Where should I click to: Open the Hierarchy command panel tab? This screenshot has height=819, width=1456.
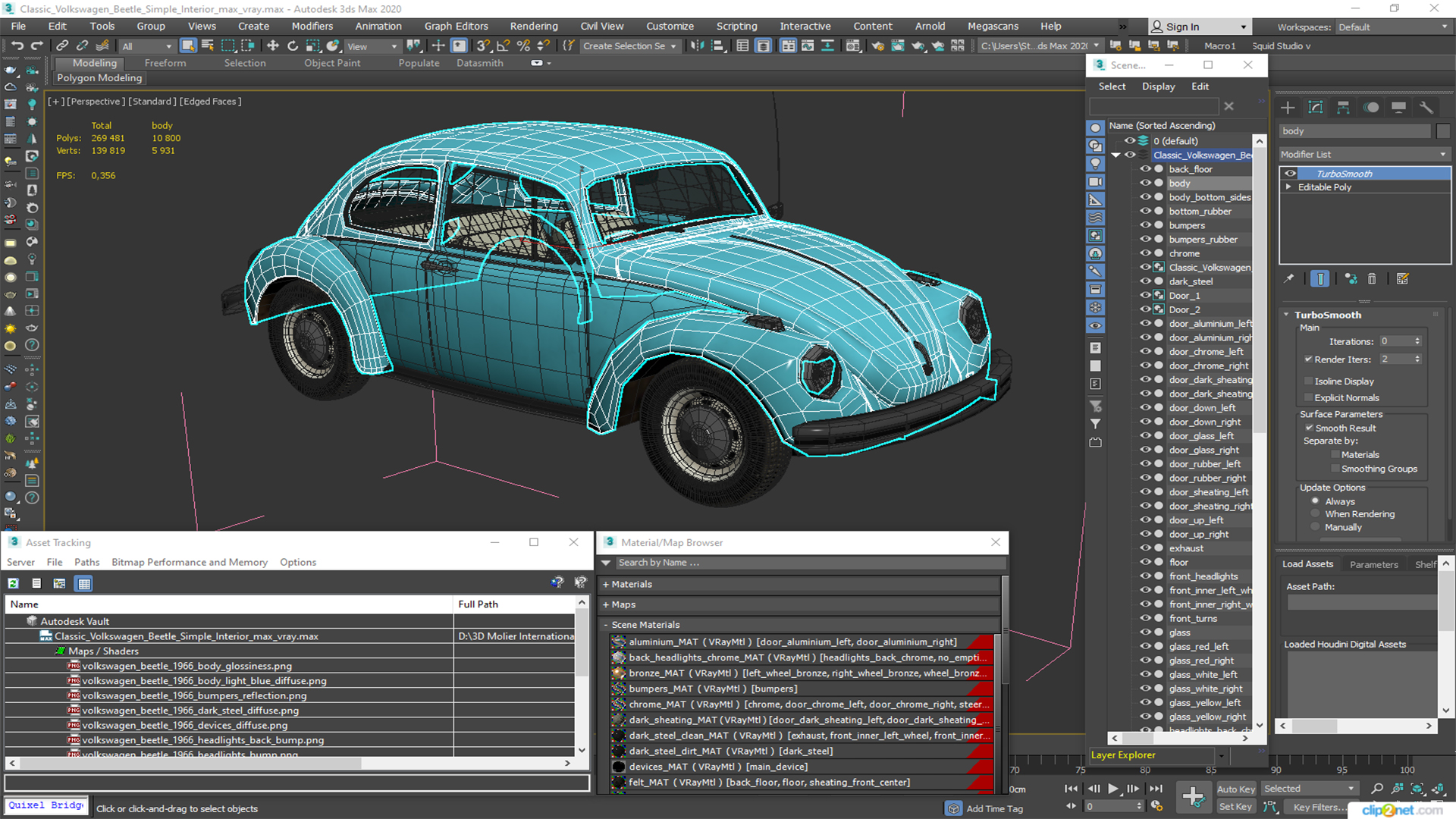[x=1343, y=108]
